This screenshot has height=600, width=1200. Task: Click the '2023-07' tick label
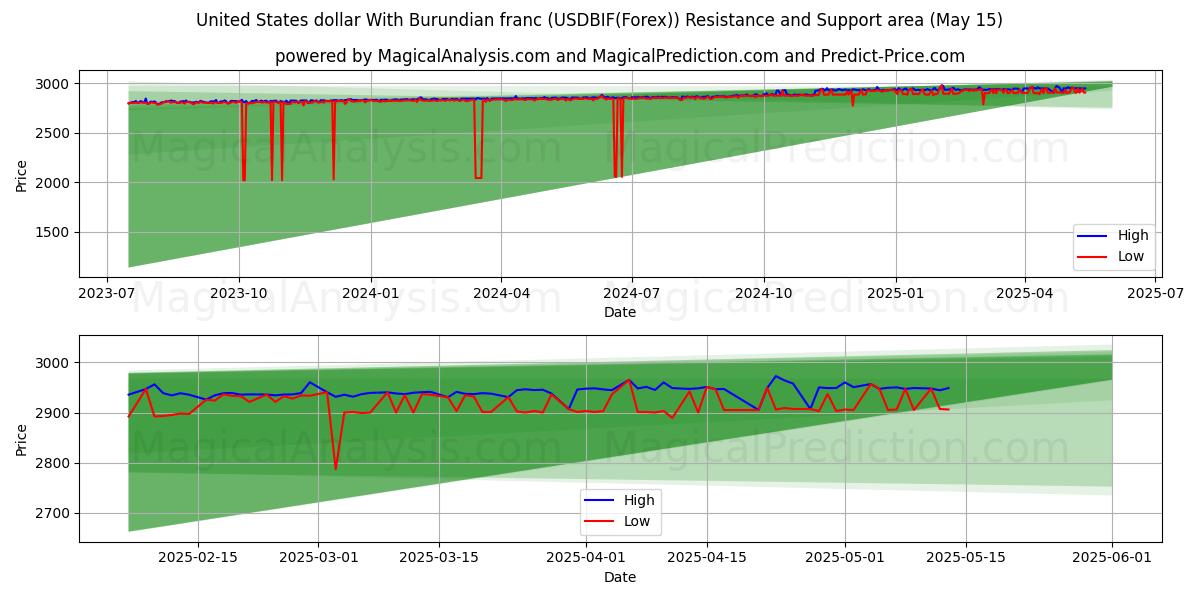(108, 293)
